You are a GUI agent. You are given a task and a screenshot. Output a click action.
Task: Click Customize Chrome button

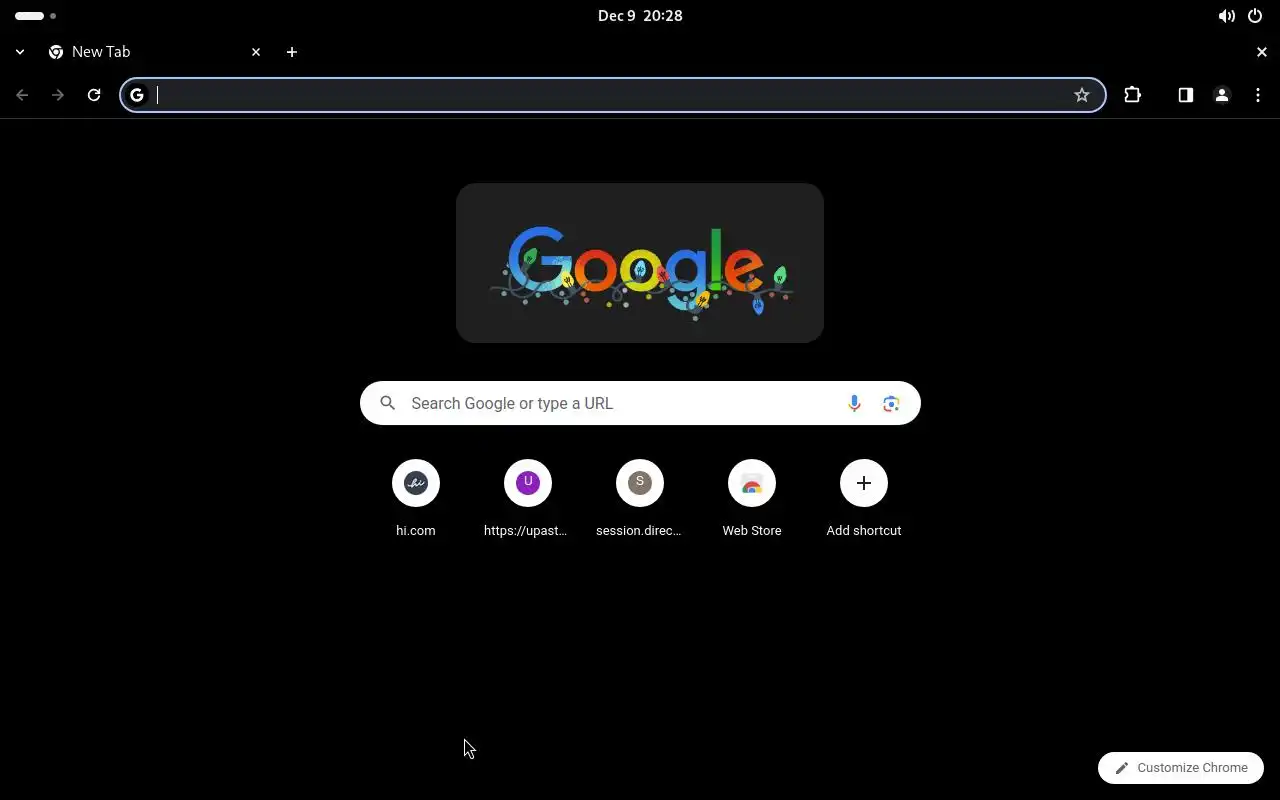tap(1181, 768)
